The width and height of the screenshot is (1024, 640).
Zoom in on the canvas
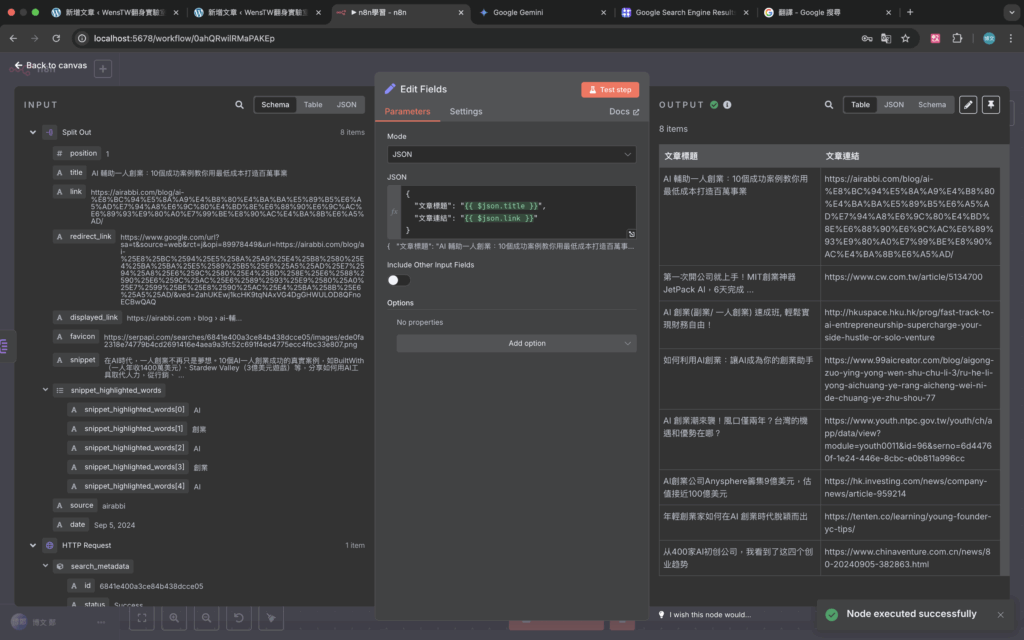point(174,618)
